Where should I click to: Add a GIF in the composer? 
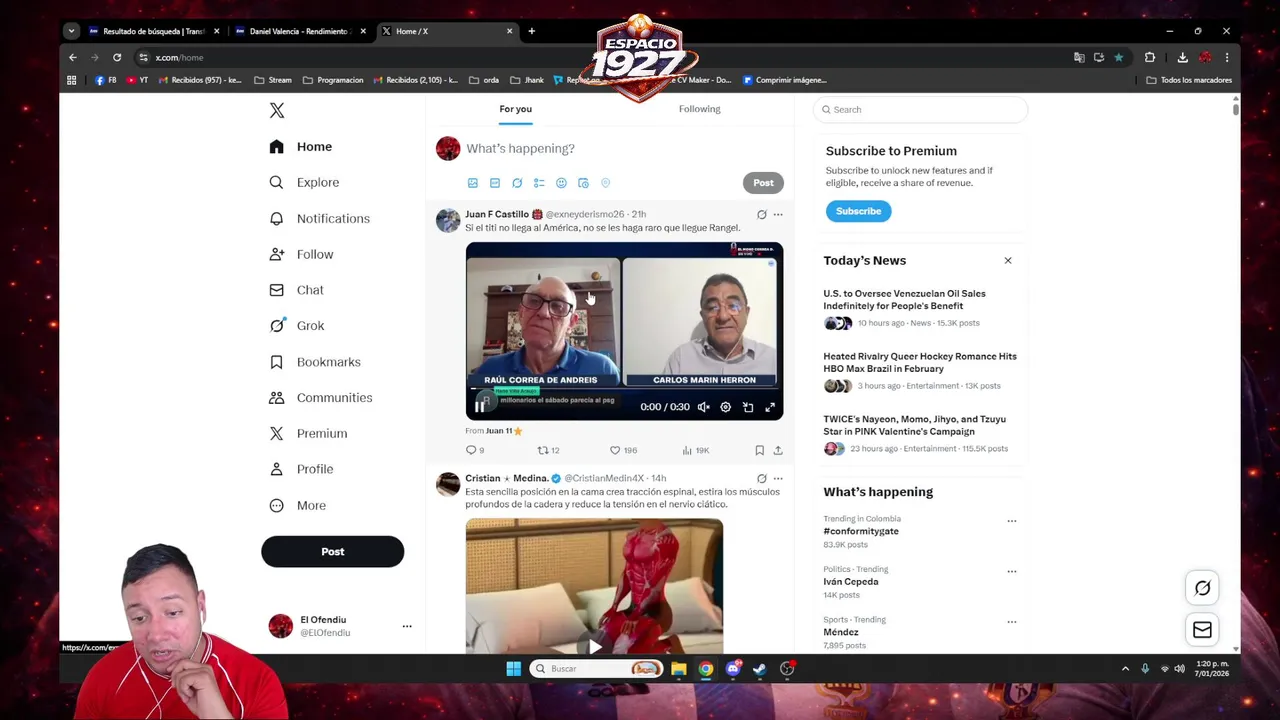[x=495, y=183]
